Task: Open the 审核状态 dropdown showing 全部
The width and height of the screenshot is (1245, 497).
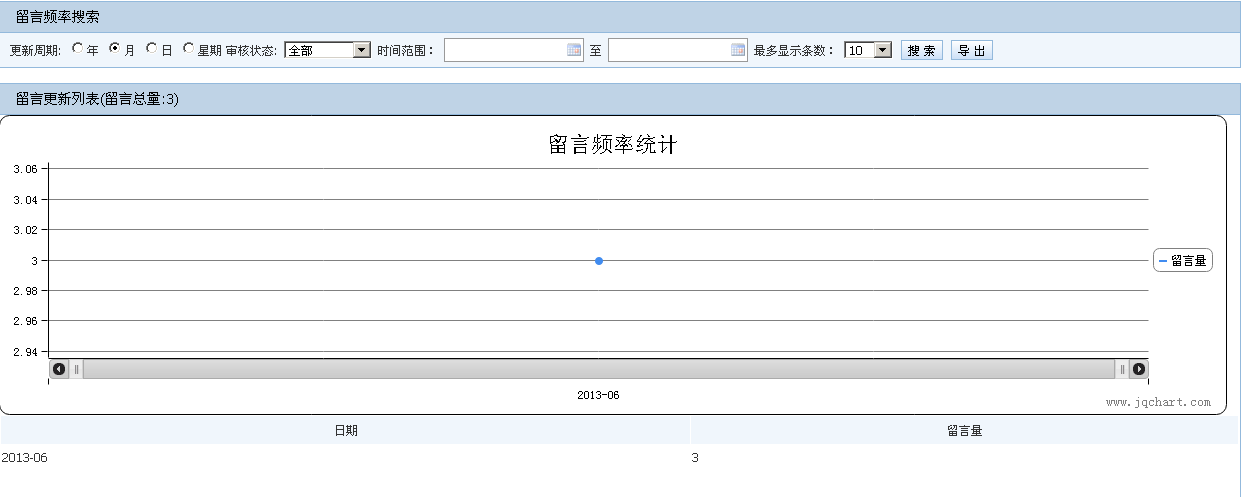Action: point(327,50)
